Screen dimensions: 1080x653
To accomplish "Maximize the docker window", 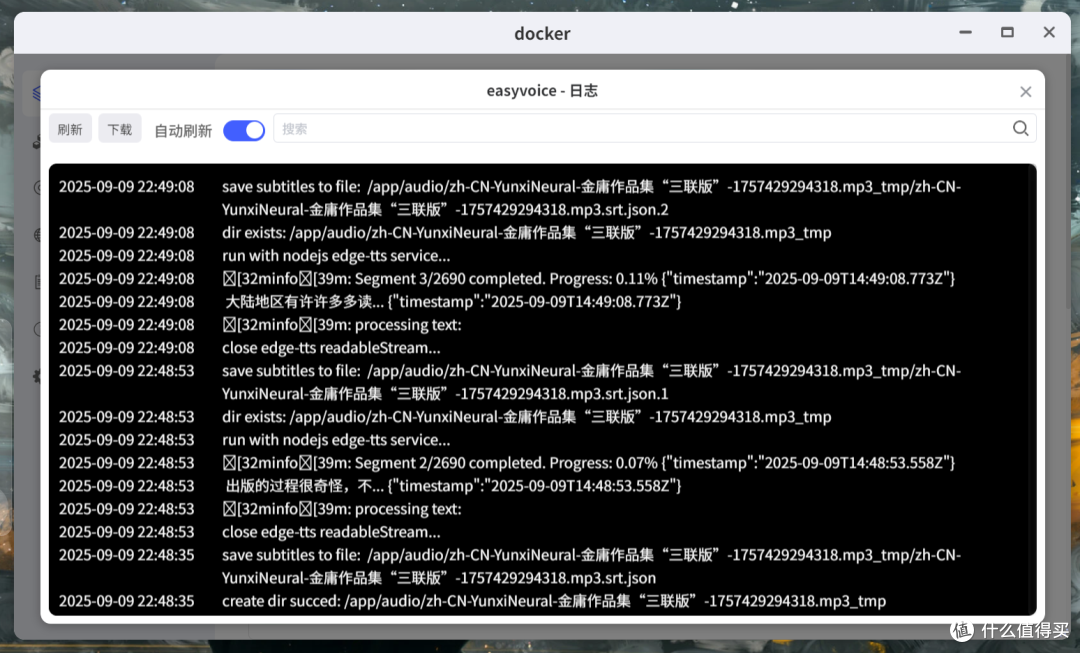I will tap(1007, 32).
